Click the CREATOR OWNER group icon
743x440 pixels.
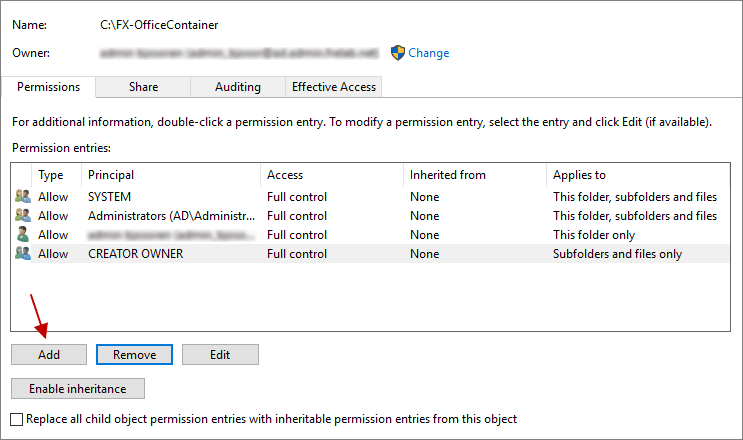tap(23, 254)
